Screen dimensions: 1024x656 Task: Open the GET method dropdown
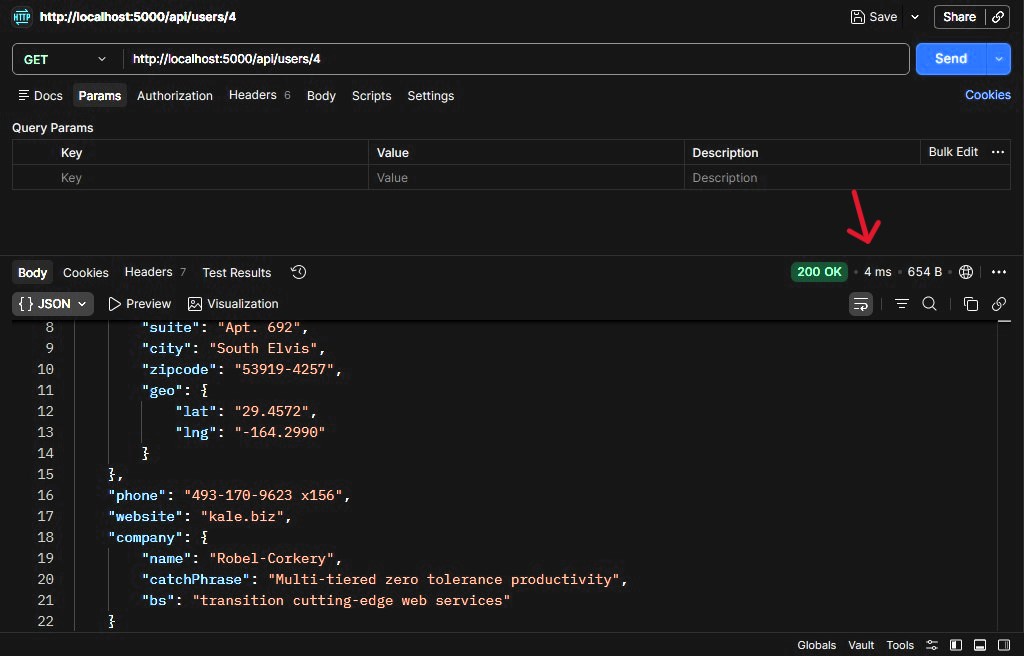pyautogui.click(x=66, y=59)
